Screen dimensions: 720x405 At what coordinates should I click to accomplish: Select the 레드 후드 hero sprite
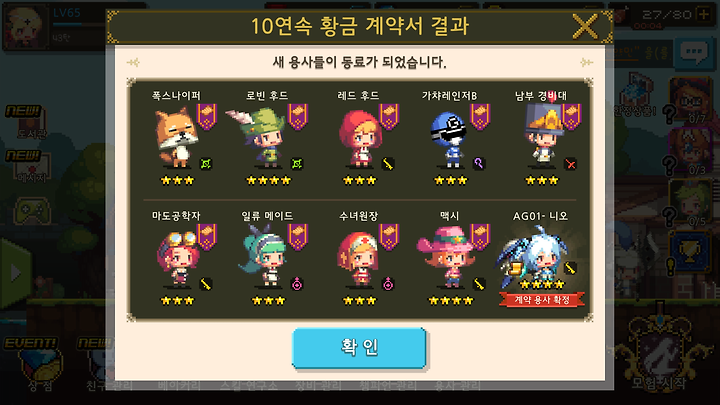click(360, 138)
